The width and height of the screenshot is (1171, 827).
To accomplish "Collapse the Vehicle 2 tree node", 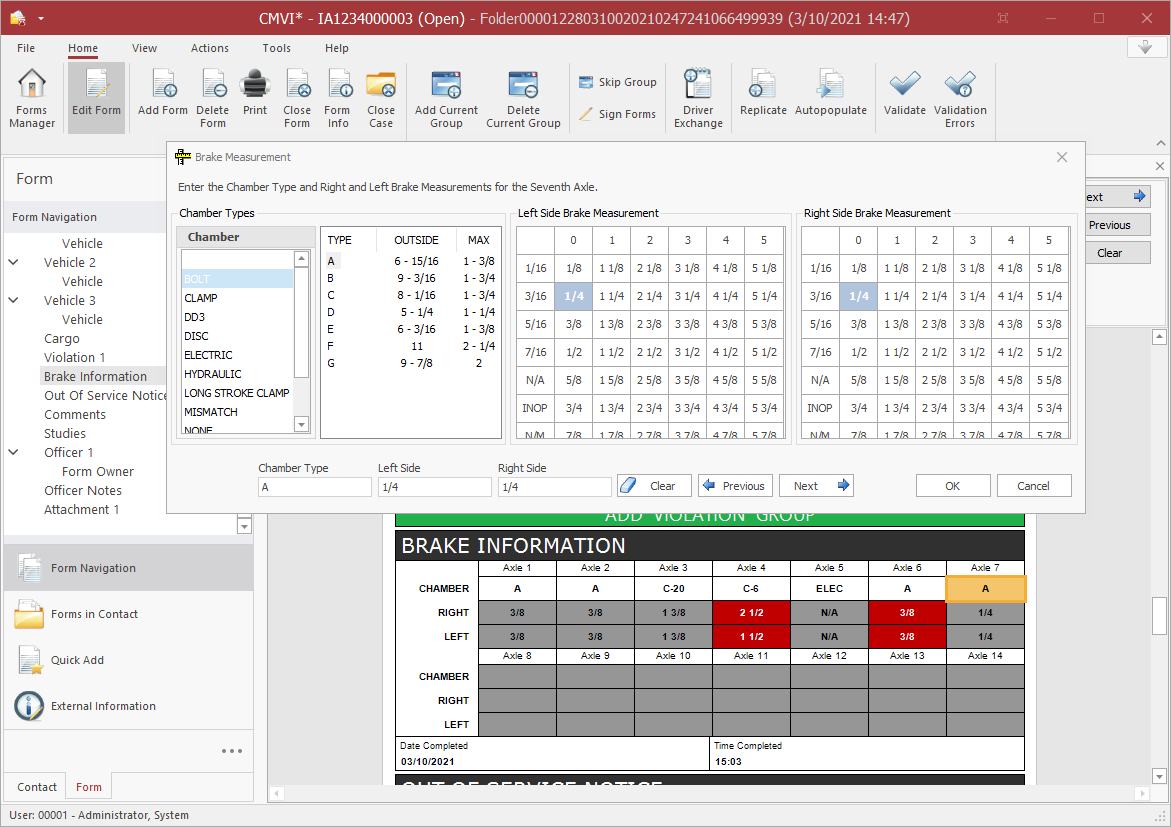I will [14, 263].
